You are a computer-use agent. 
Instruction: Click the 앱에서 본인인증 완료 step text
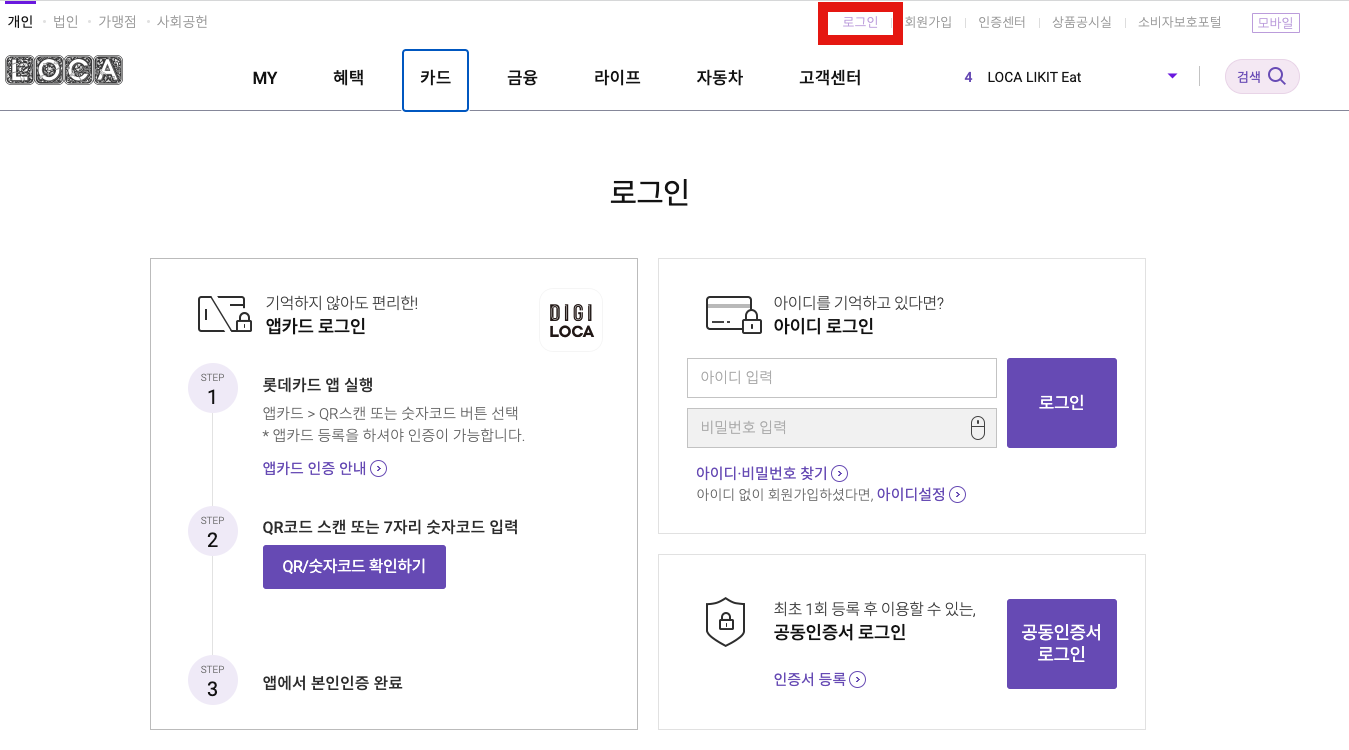(332, 683)
